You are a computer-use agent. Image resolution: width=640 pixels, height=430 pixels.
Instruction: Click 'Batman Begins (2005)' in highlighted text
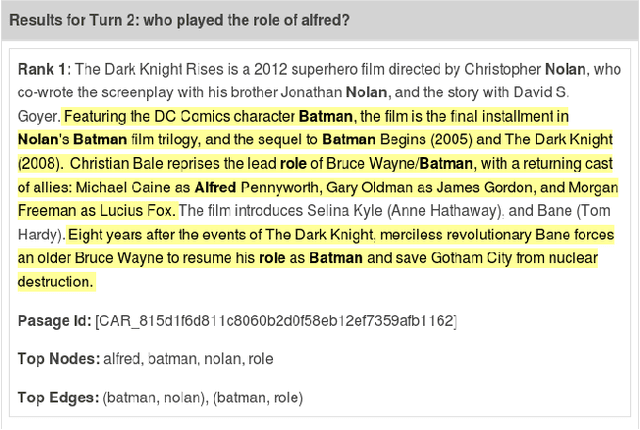click(x=392, y=139)
